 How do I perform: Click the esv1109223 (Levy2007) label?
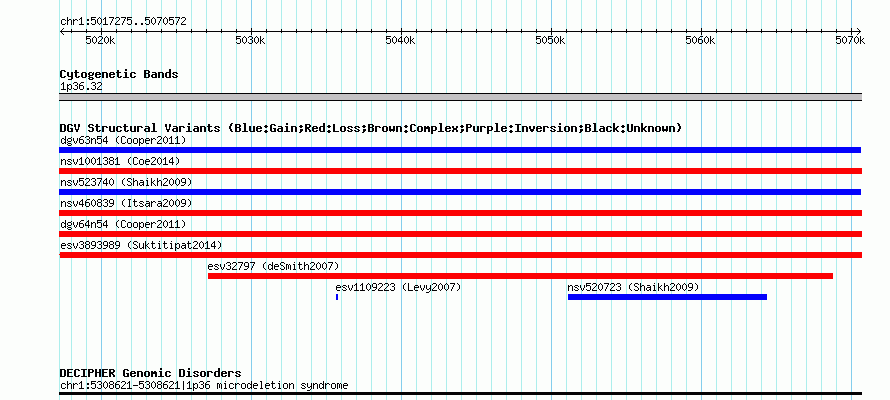click(398, 287)
